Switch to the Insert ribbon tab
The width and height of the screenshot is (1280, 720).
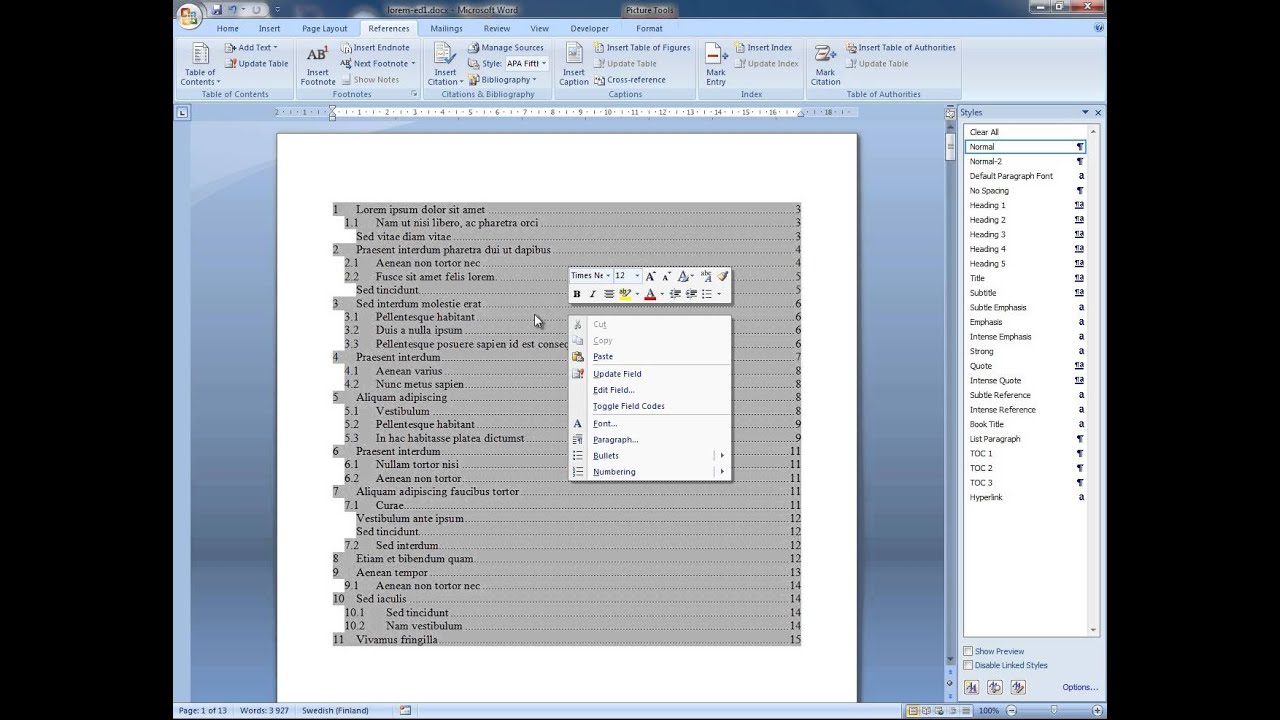(269, 28)
